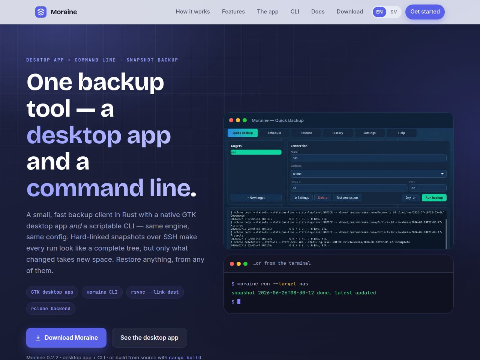Select the History tab in the app preview

coord(338,133)
